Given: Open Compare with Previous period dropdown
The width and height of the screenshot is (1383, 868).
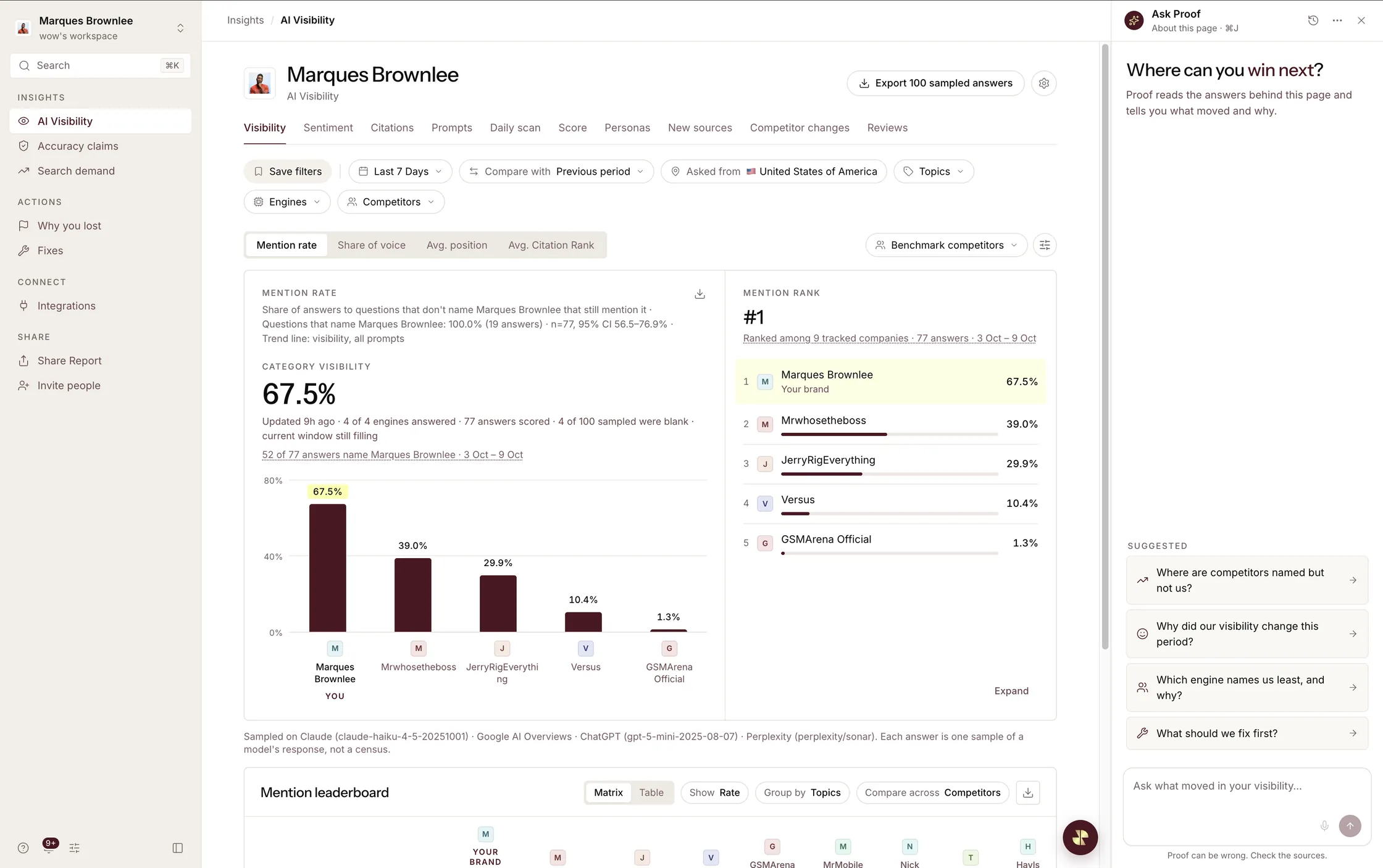Looking at the screenshot, I should pos(556,172).
